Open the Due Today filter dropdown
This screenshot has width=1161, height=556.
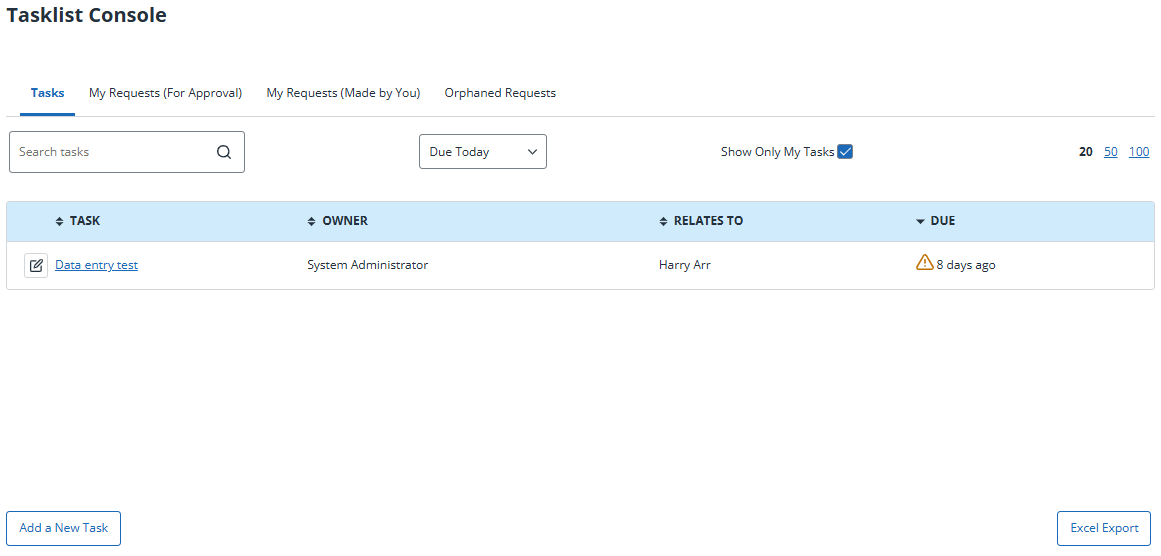pos(483,152)
